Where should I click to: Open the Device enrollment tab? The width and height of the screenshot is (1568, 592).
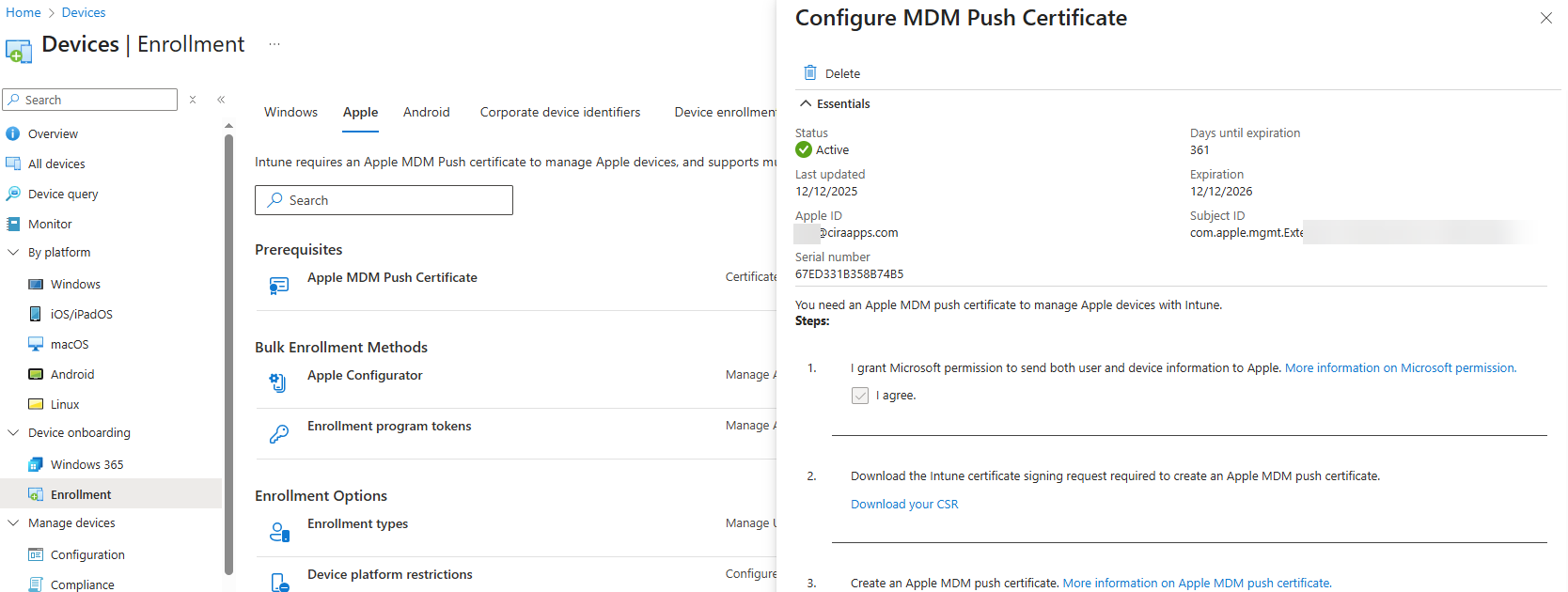coord(725,112)
